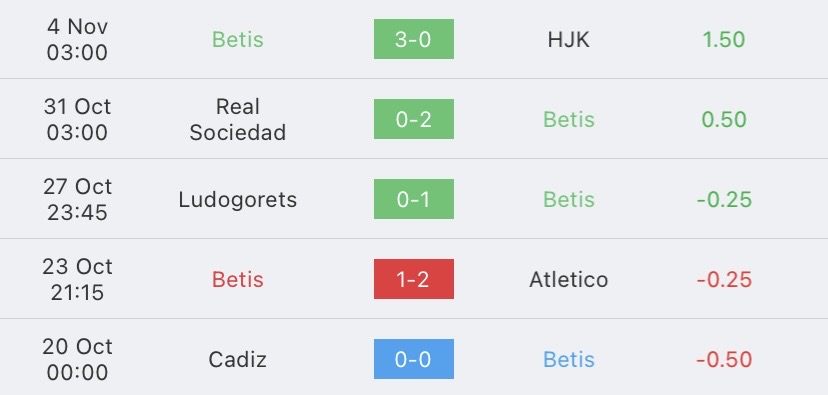Screen dimensions: 828x395
Task: Open the blue 0-0 Cadiz score badge
Action: point(413,359)
